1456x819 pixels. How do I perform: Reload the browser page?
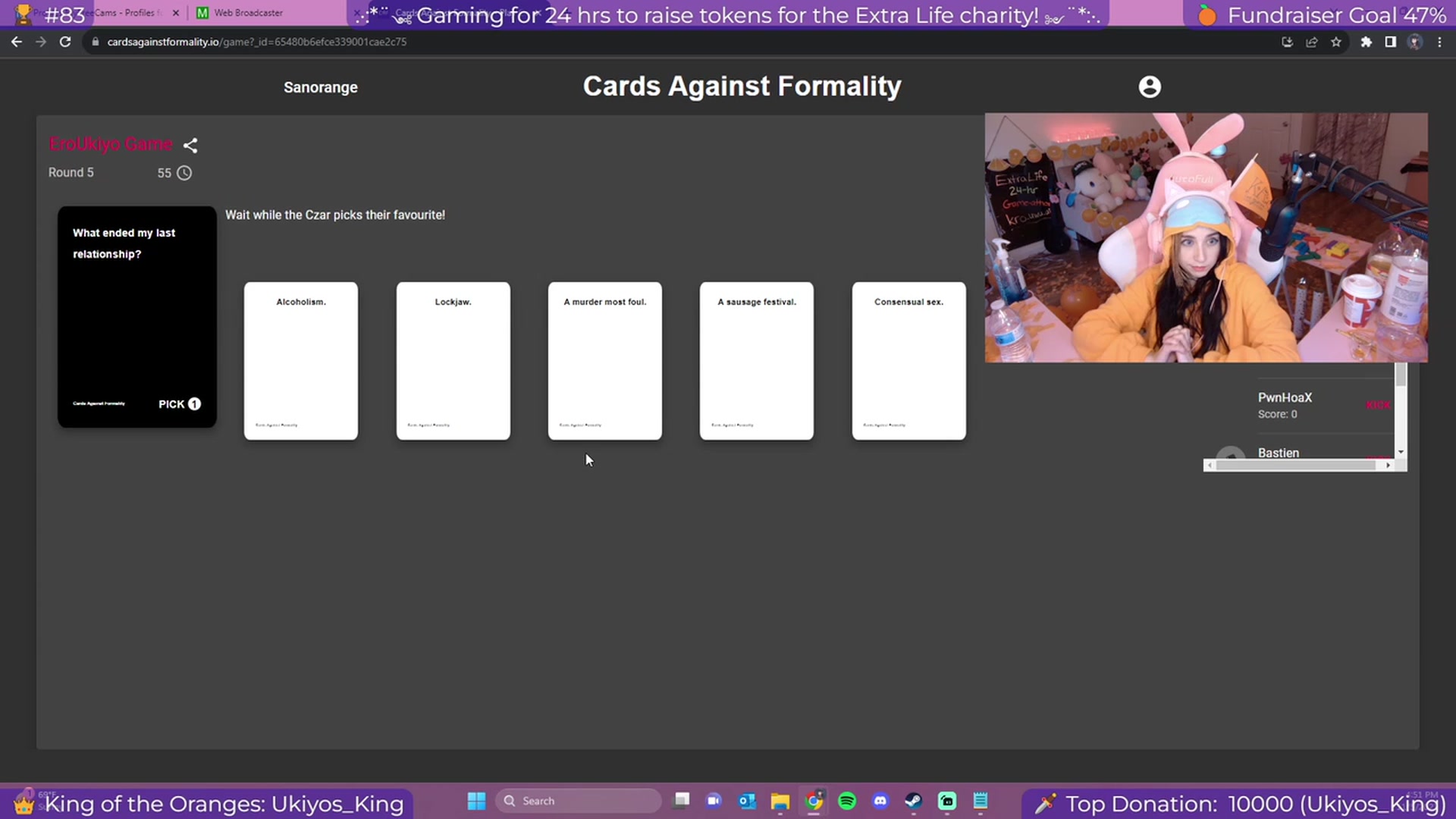pyautogui.click(x=65, y=42)
